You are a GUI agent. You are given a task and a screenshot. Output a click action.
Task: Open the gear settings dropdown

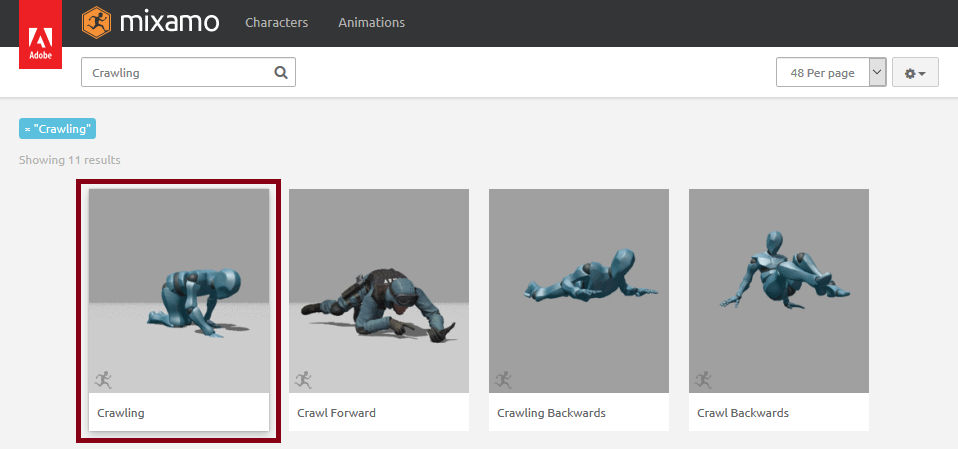(915, 73)
